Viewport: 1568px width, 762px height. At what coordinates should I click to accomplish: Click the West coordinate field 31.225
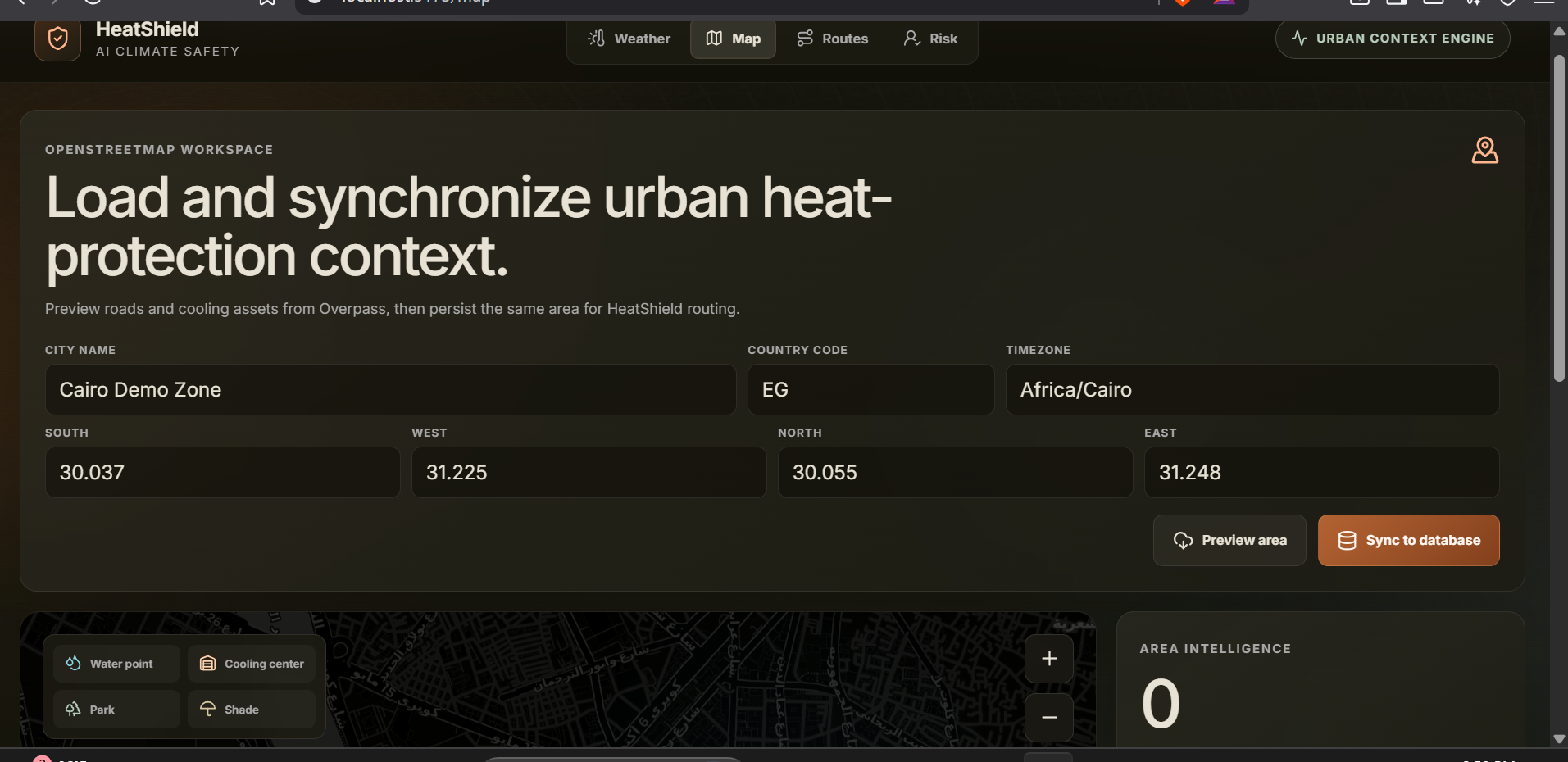589,472
